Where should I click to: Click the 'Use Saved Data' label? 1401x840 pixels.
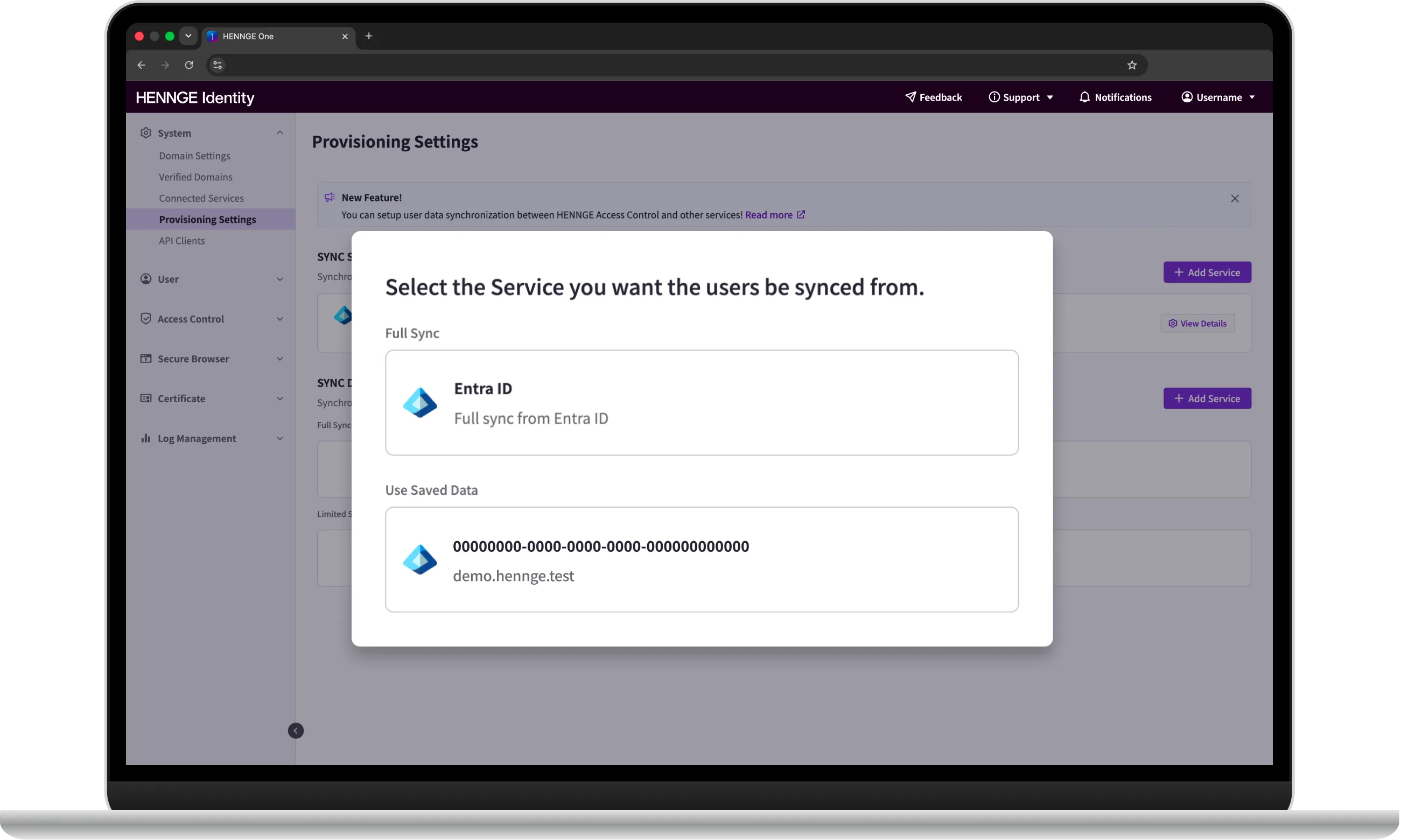pos(432,490)
